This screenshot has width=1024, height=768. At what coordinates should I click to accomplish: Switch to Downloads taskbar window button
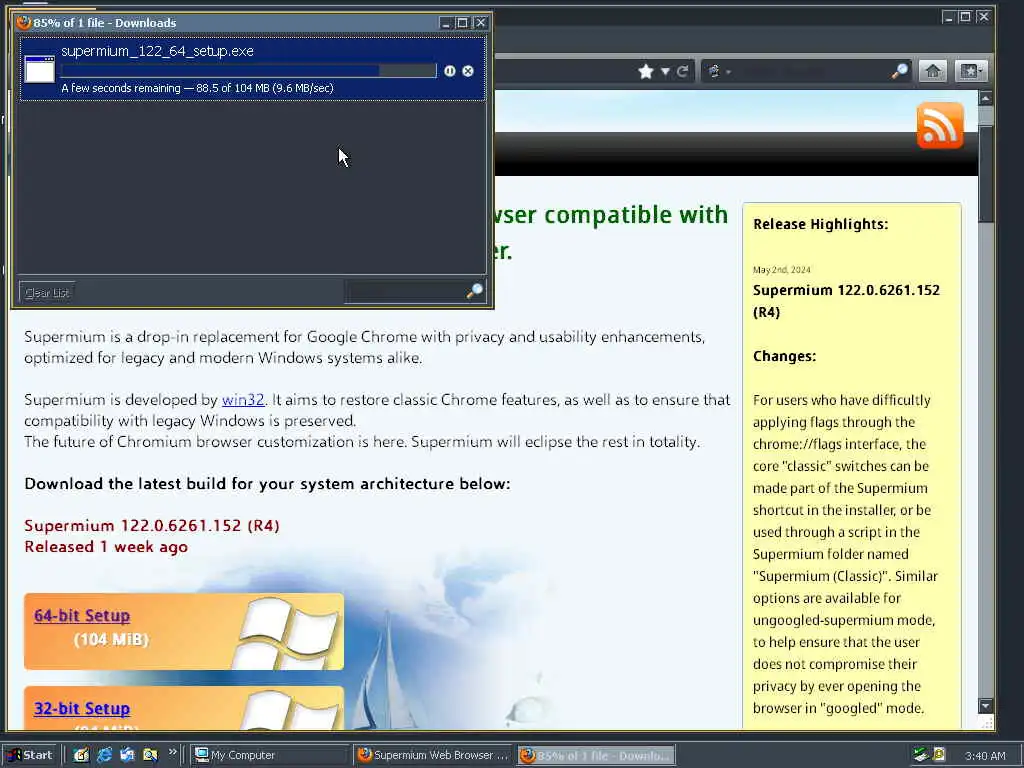(x=596, y=755)
